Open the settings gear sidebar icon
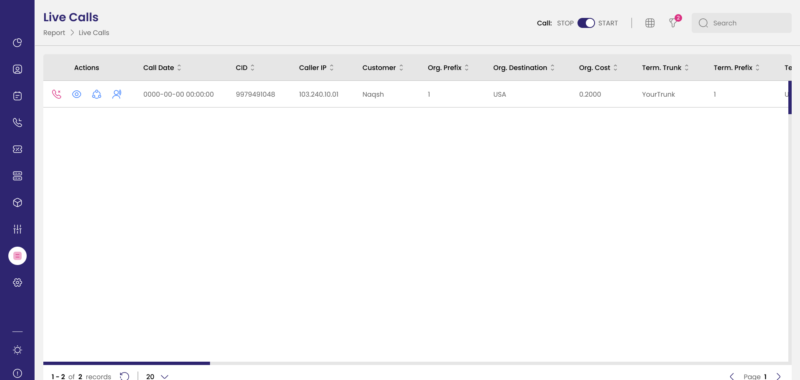Viewport: 800px width, 380px height. point(17,283)
